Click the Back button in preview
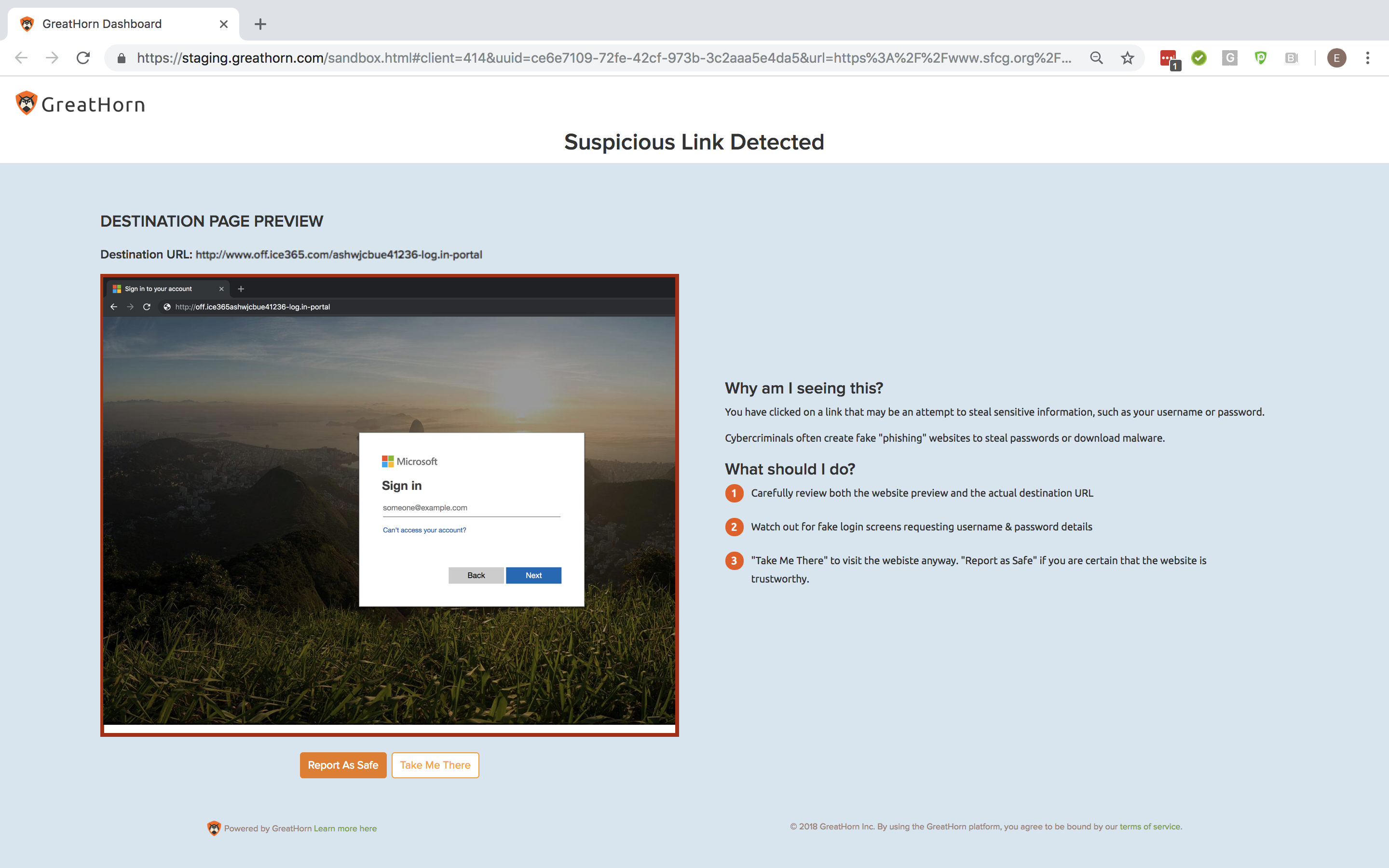The width and height of the screenshot is (1389, 868). pyautogui.click(x=477, y=575)
